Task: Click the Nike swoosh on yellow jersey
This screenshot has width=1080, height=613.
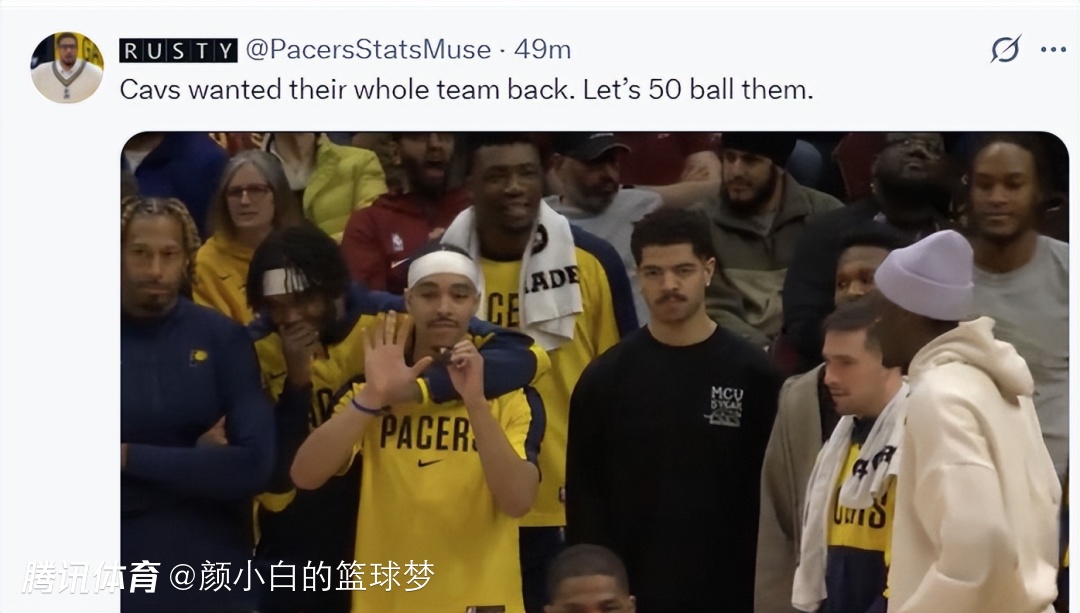Action: (428, 463)
